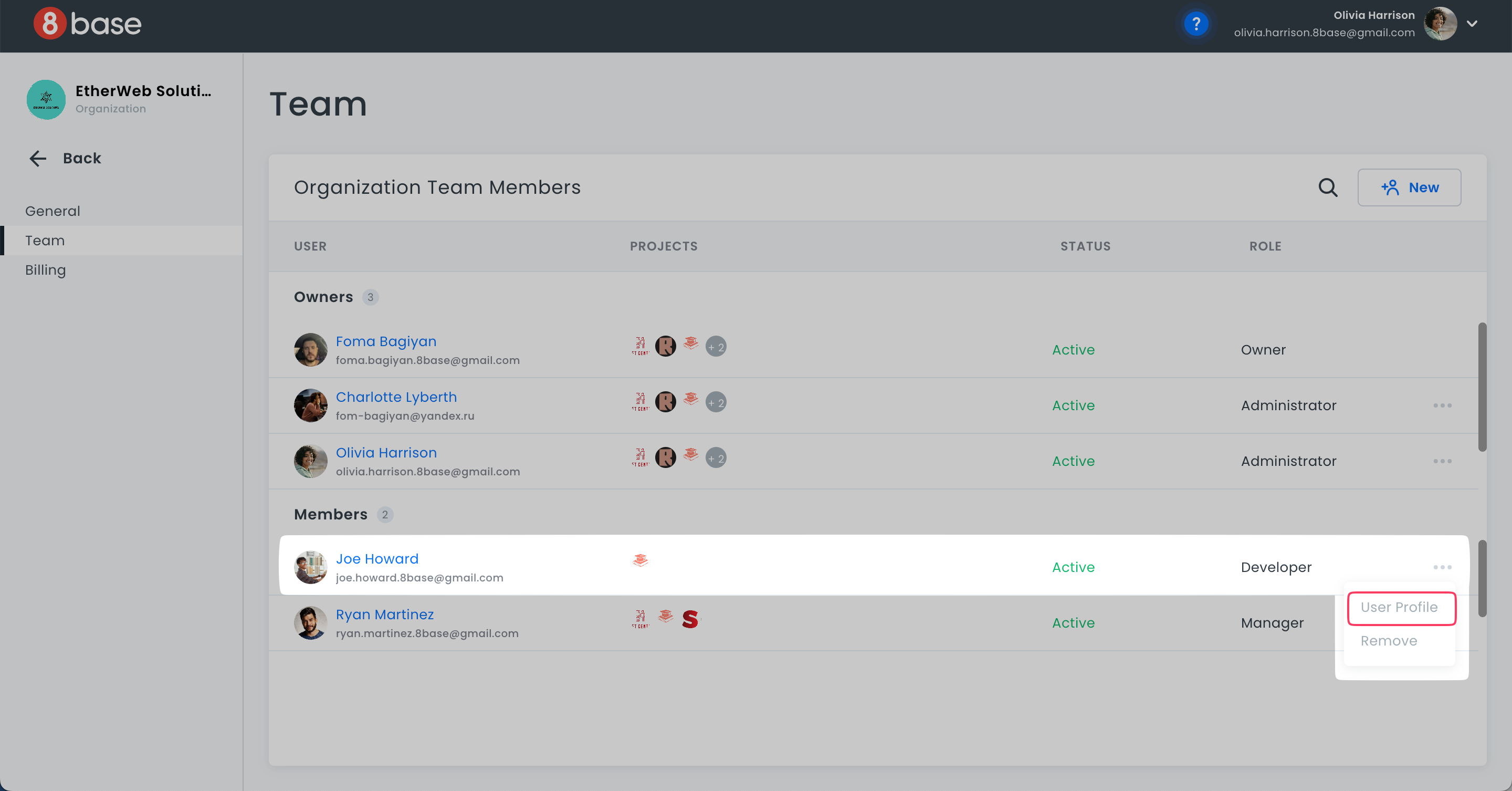The height and width of the screenshot is (791, 1512).
Task: Click the EtherWeb Solutions organization avatar
Action: 46,99
